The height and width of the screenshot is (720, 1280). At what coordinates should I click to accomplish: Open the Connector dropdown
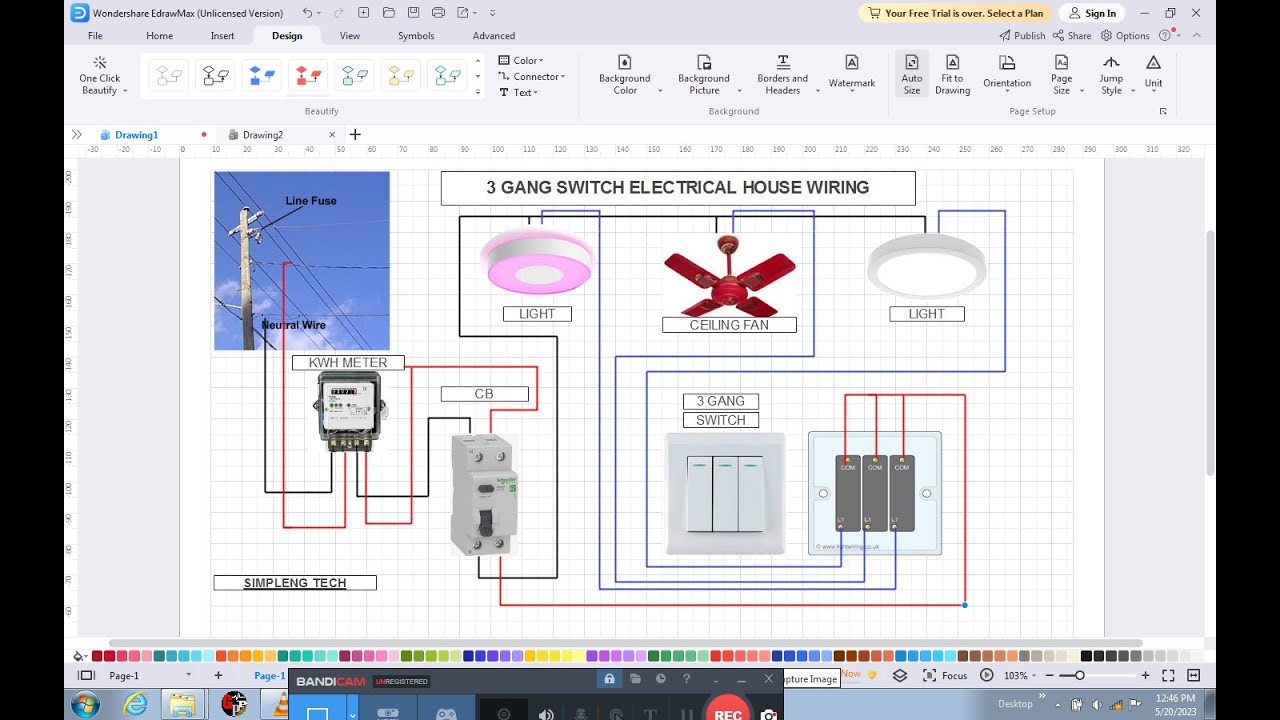point(532,76)
